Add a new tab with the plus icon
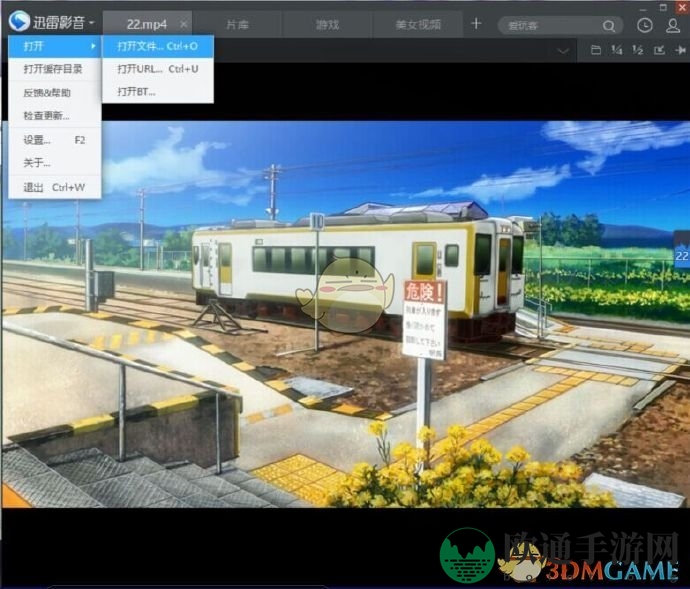 point(476,23)
